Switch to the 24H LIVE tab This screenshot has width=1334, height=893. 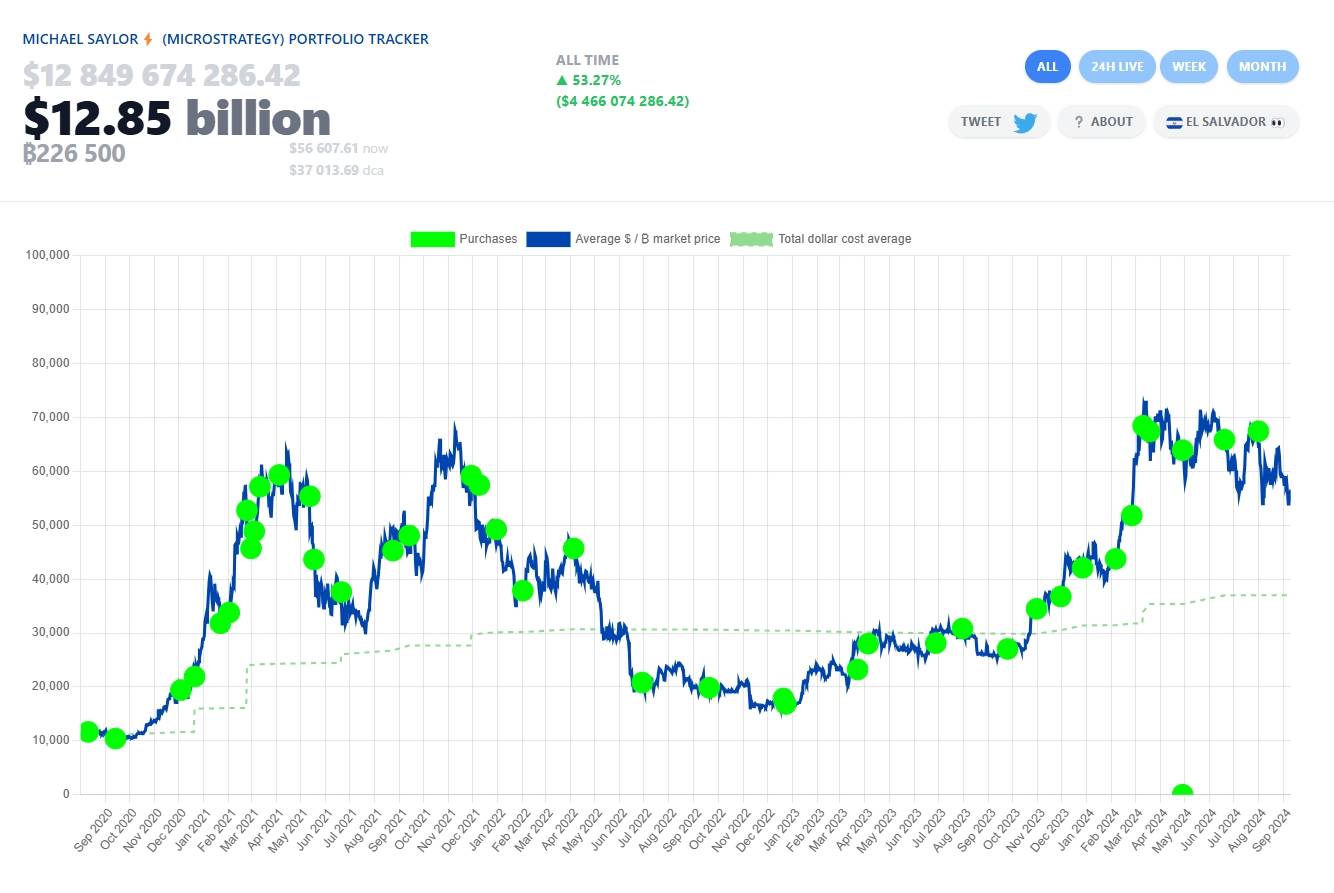1117,67
